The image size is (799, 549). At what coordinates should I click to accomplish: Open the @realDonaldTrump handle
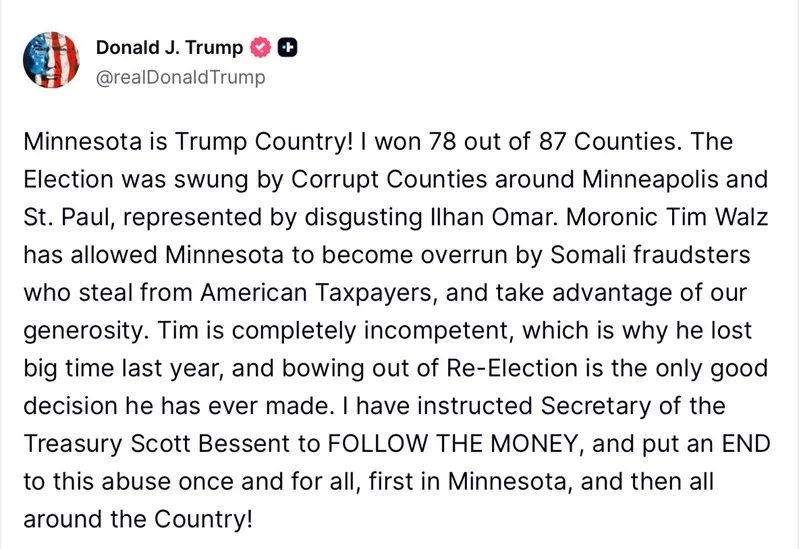[180, 76]
